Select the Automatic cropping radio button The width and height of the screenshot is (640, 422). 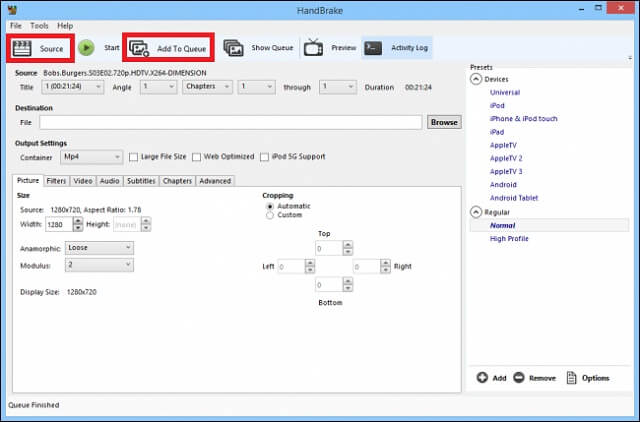[x=270, y=207]
